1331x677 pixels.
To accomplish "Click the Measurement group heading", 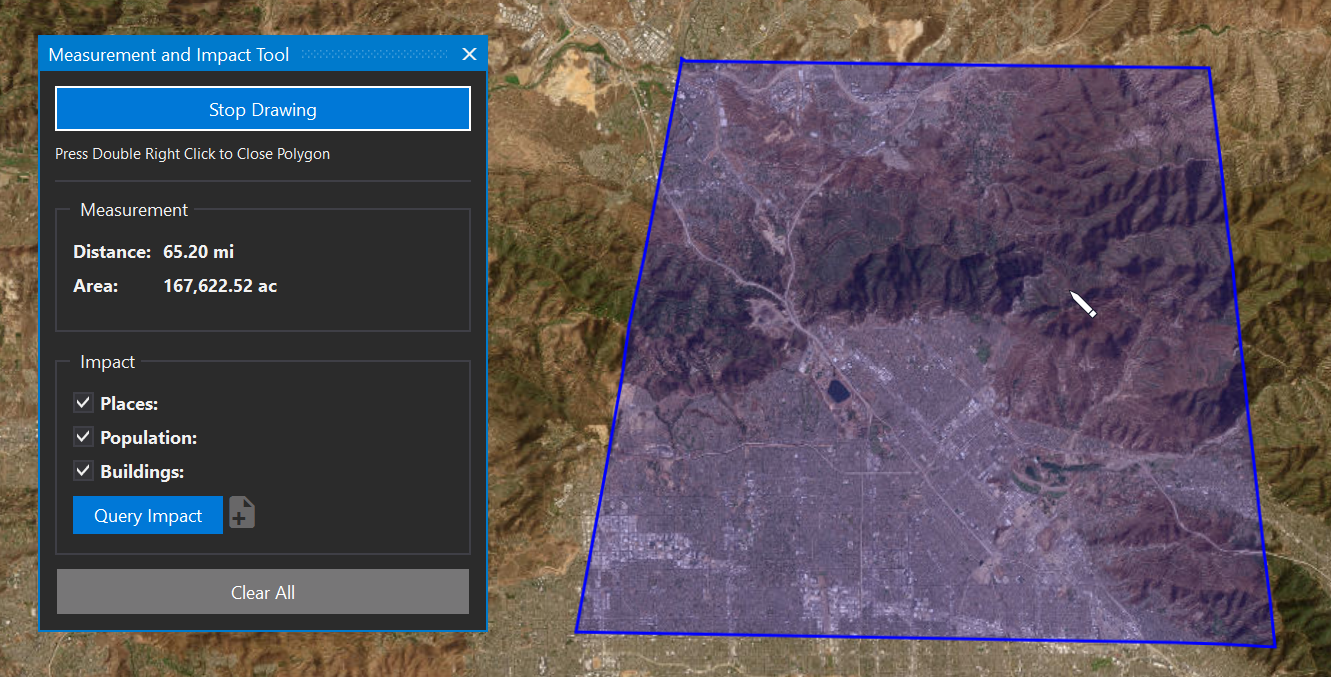I will pos(134,210).
